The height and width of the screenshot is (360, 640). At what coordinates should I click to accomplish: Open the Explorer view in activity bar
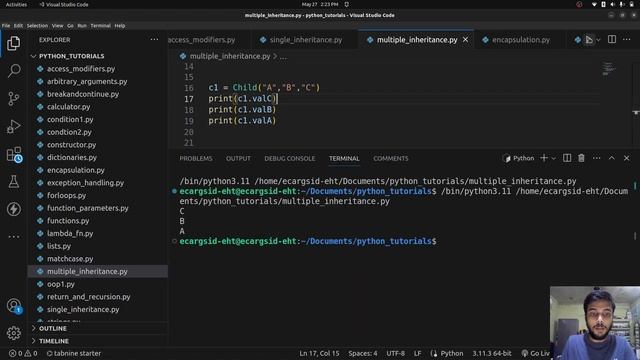pos(13,43)
